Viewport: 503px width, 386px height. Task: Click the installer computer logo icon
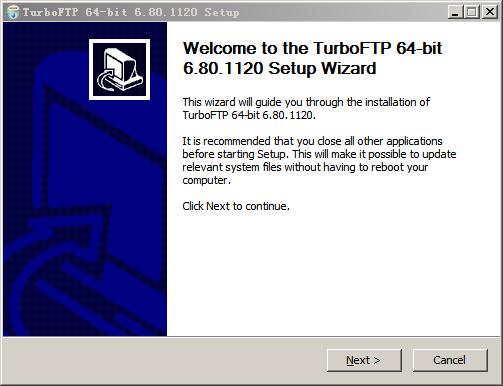[119, 69]
